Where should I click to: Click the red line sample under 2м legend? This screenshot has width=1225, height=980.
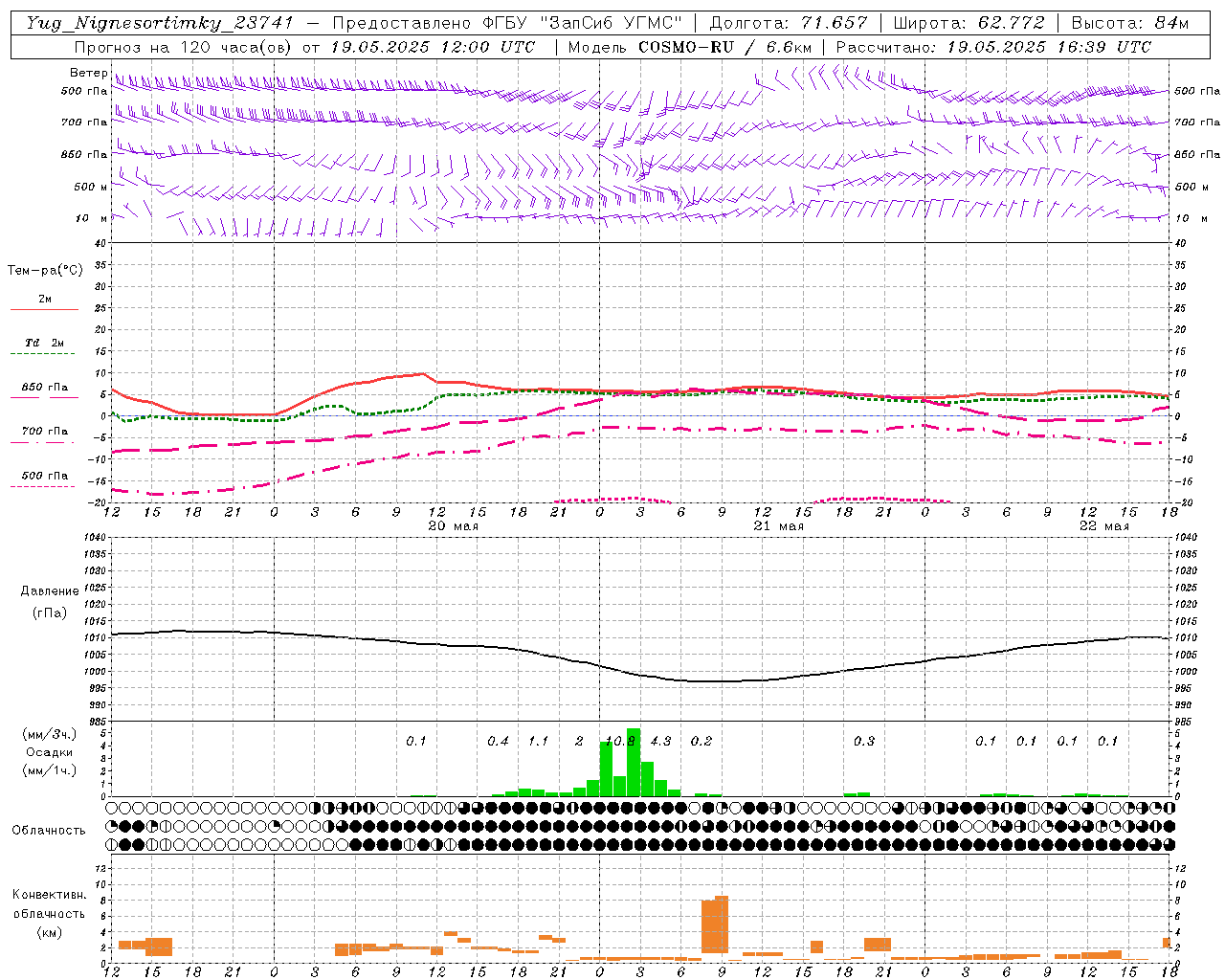[44, 309]
